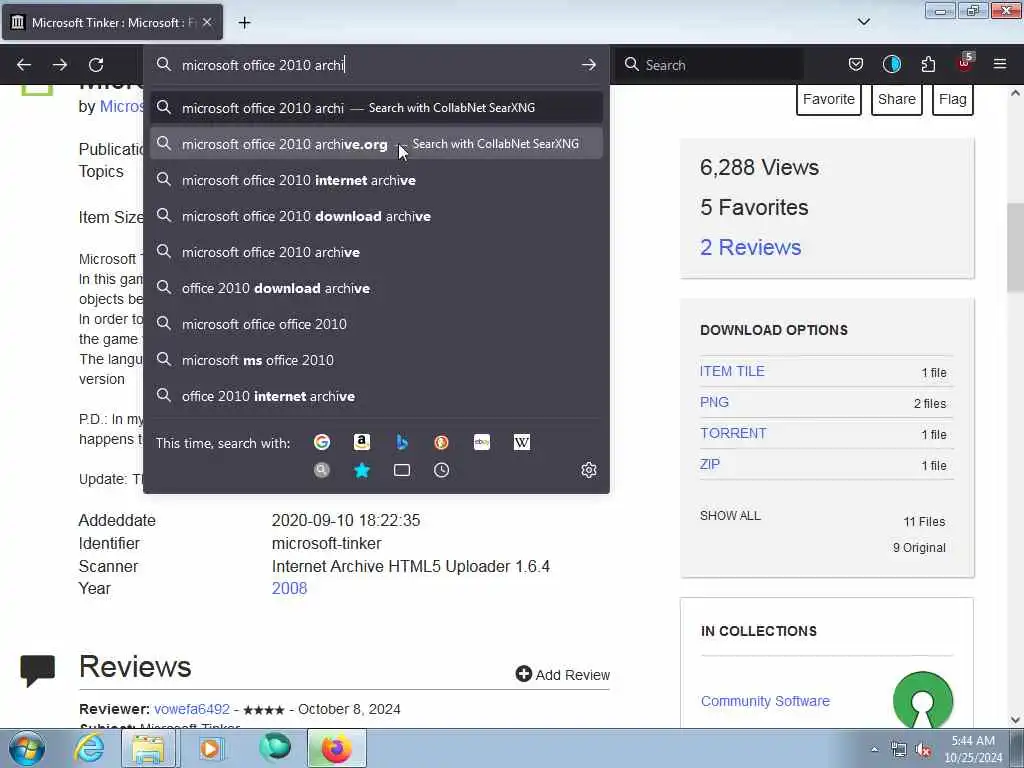Open the Pocket save icon in toolbar

[856, 64]
